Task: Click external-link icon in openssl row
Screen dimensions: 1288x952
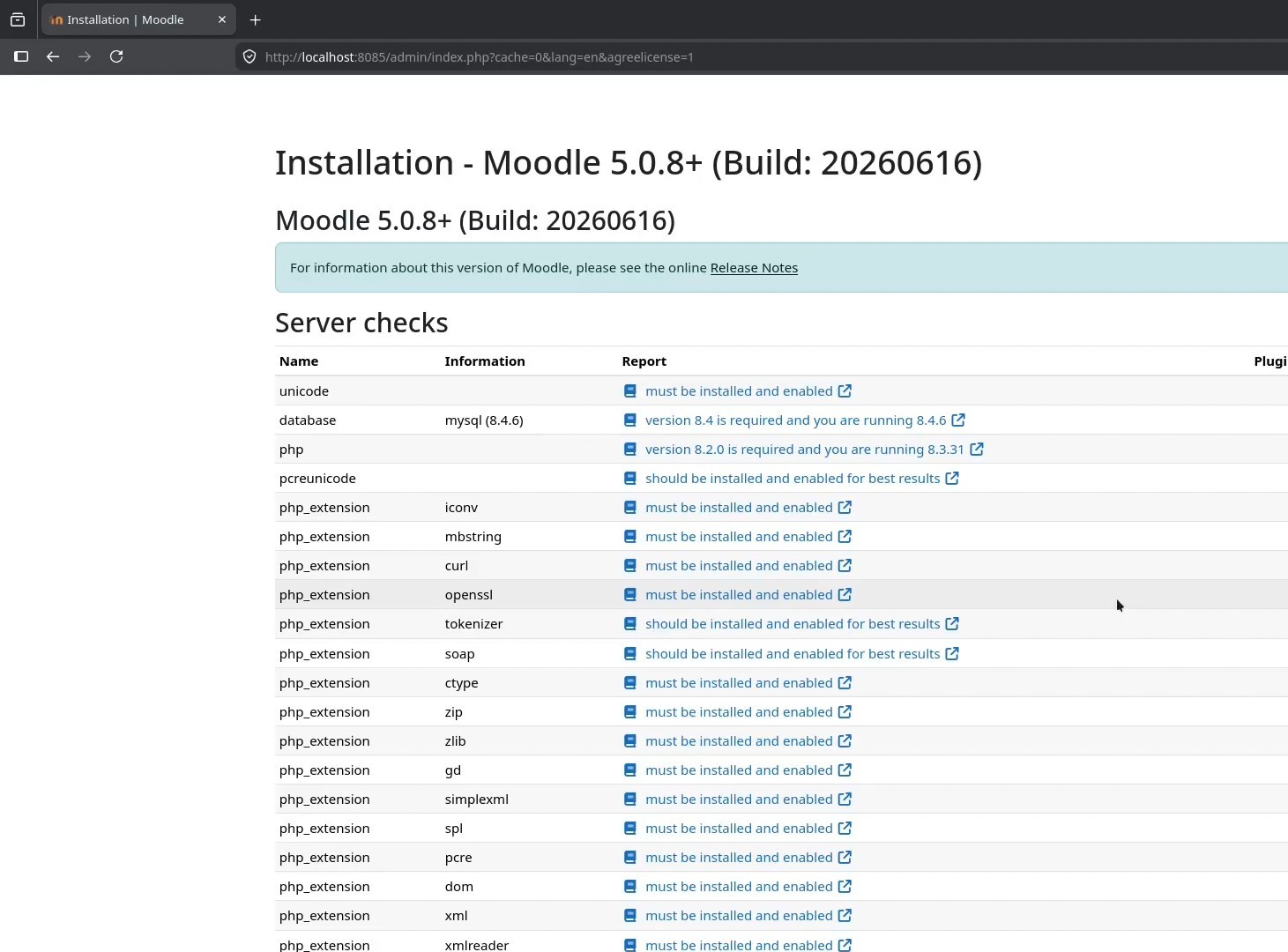Action: (x=845, y=595)
